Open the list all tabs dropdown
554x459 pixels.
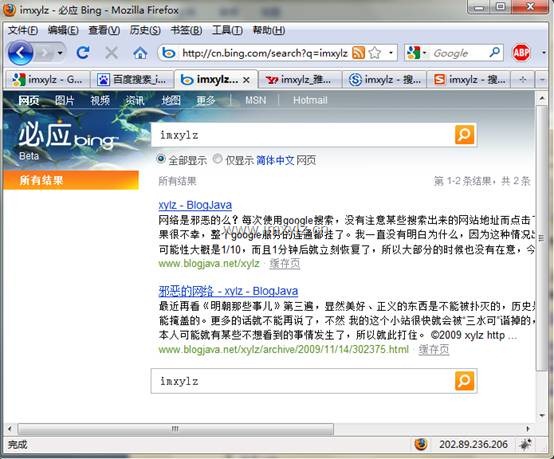click(542, 80)
